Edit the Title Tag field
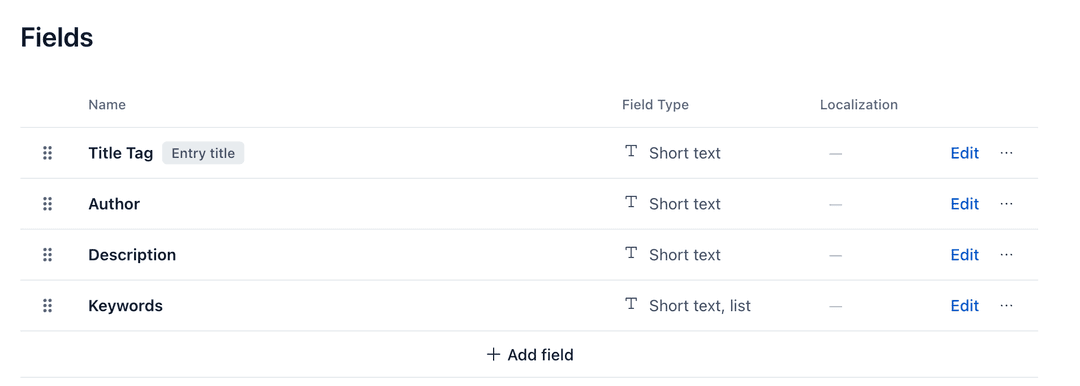The height and width of the screenshot is (386, 1080). click(964, 153)
